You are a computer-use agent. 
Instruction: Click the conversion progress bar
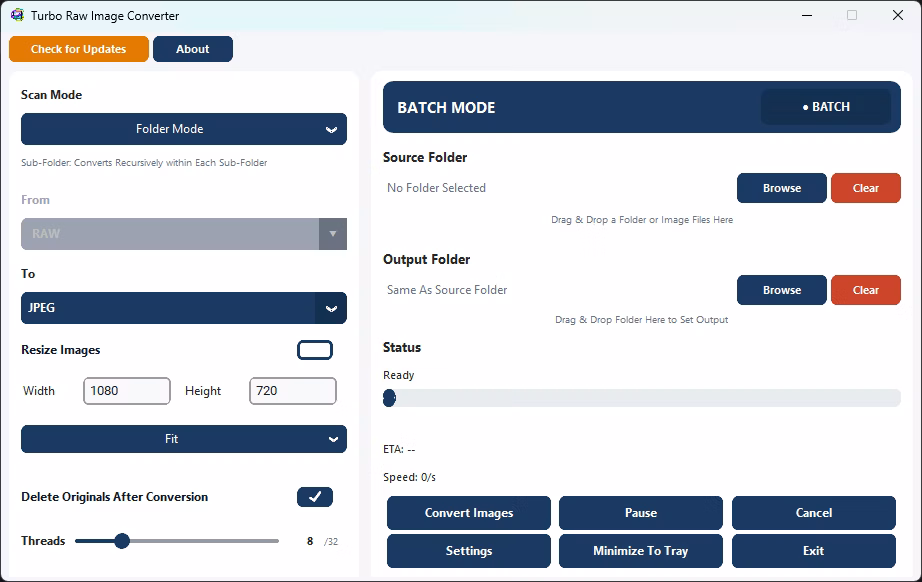pos(642,398)
